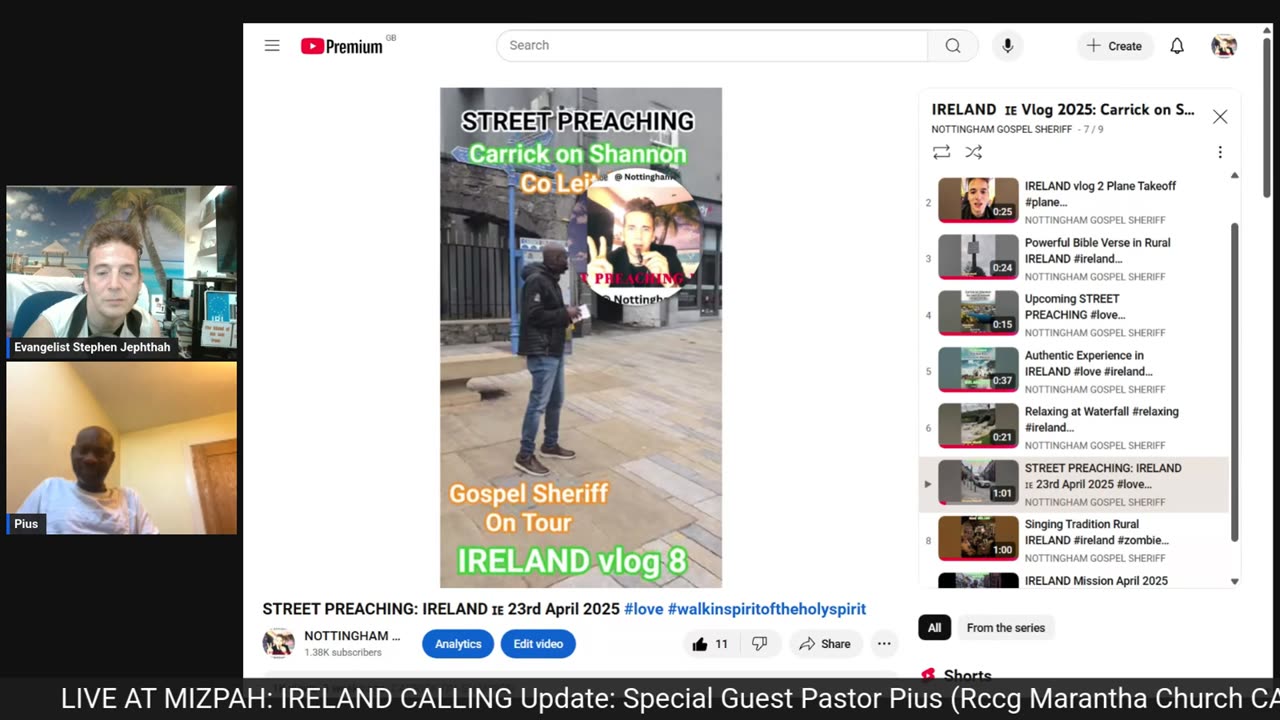This screenshot has width=1280, height=720.
Task: Open Analytics for this video
Action: (458, 644)
